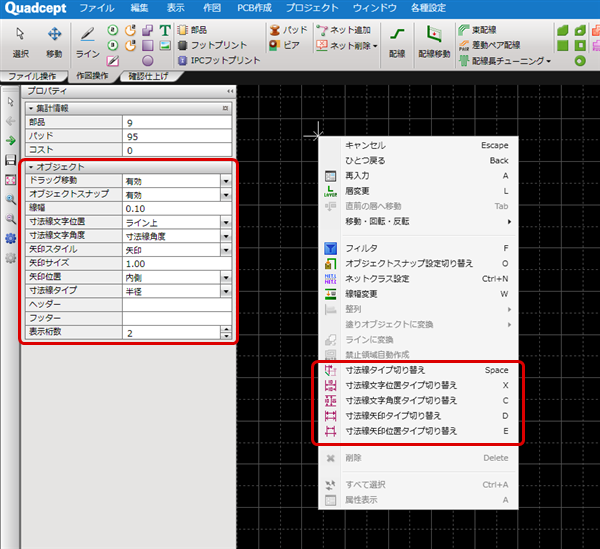Select 差動ペア配線 differential pair routing
This screenshot has height=549, width=600.
click(489, 45)
